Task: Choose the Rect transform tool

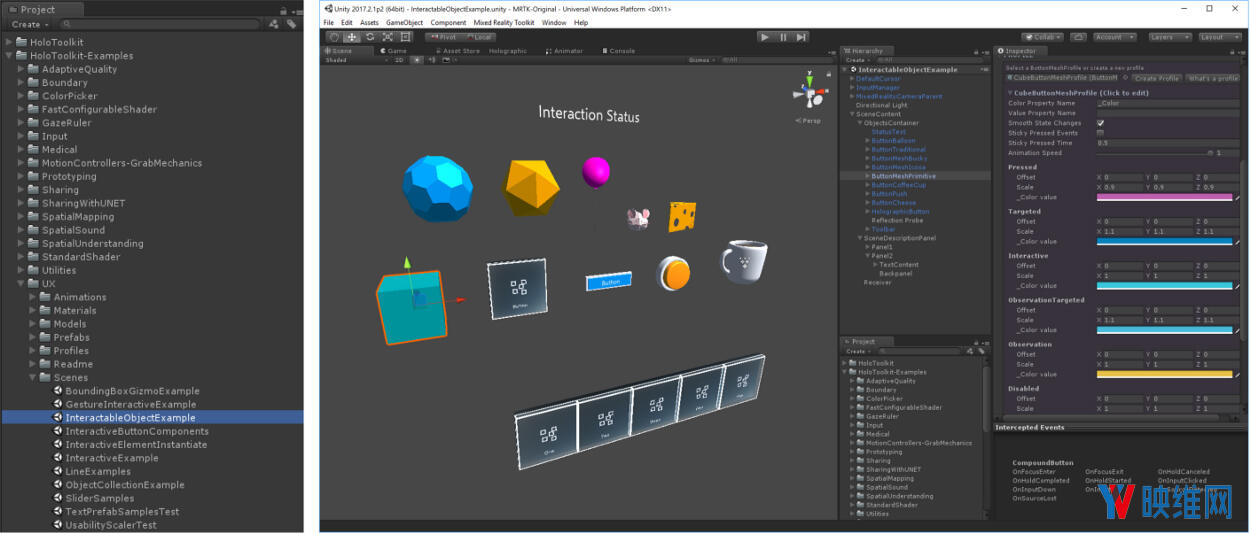Action: 405,37
